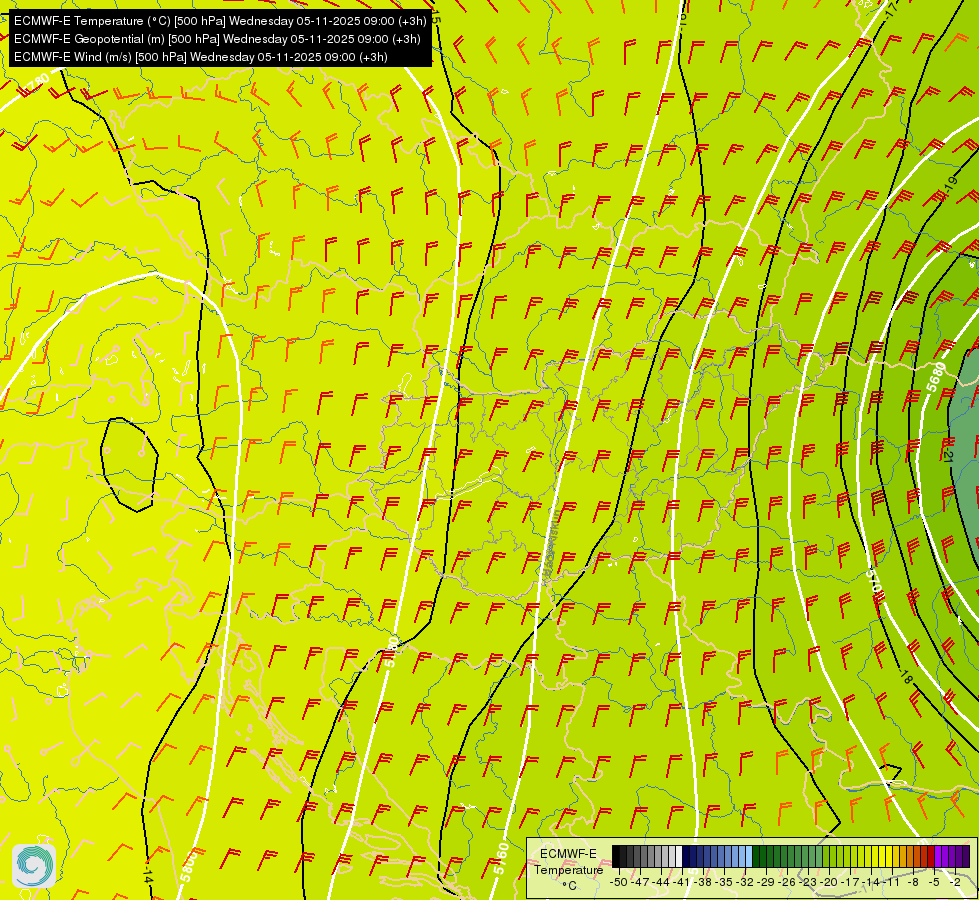
Task: Click the ECMWF-E Temperature °C colorbar title
Action: 569,870
